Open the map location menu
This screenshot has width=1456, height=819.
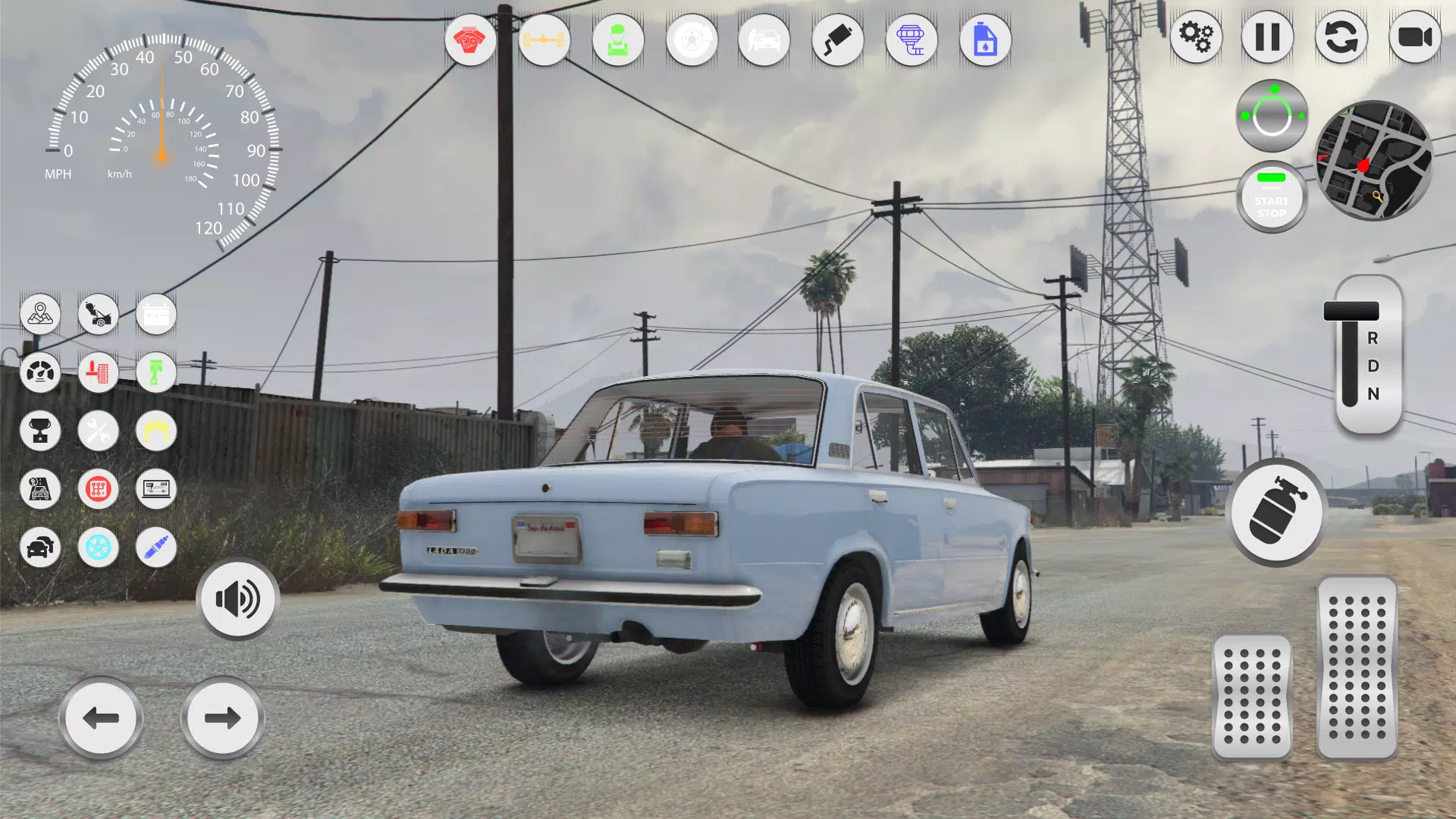click(x=40, y=315)
